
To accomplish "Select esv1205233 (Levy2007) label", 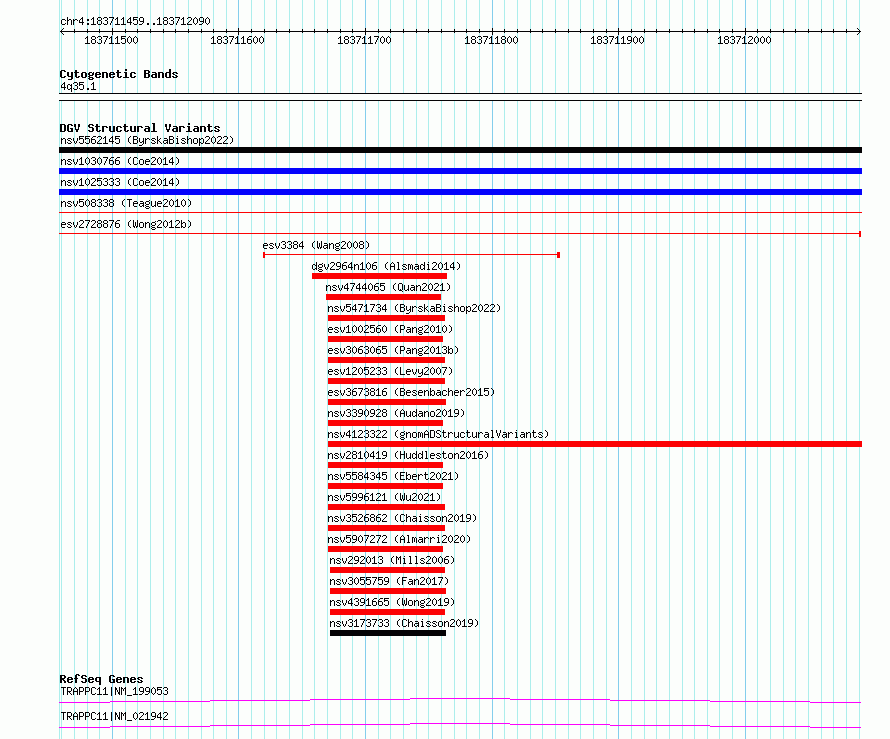I will click(x=390, y=371).
